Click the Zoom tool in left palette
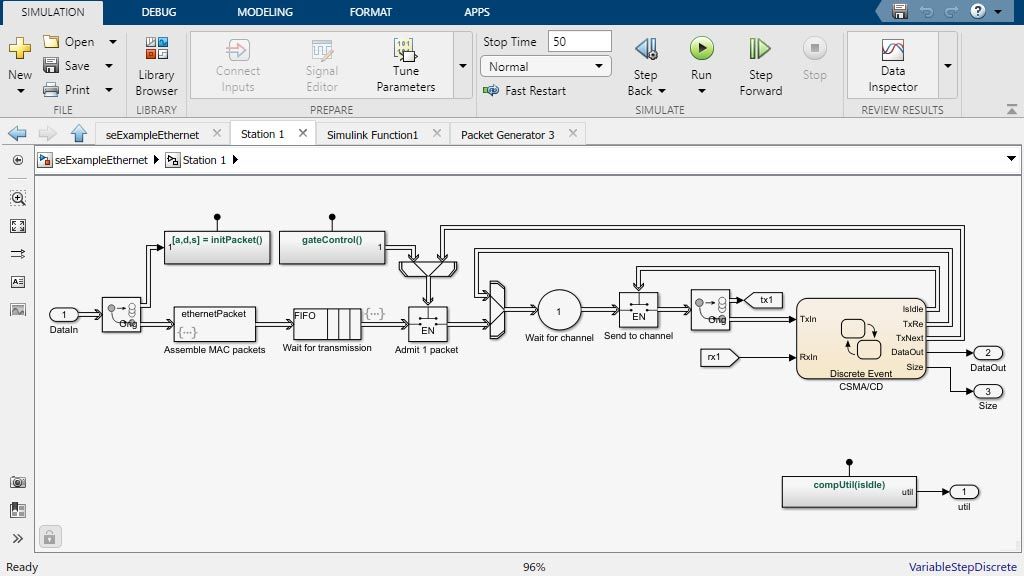The height and width of the screenshot is (576, 1024). point(18,198)
